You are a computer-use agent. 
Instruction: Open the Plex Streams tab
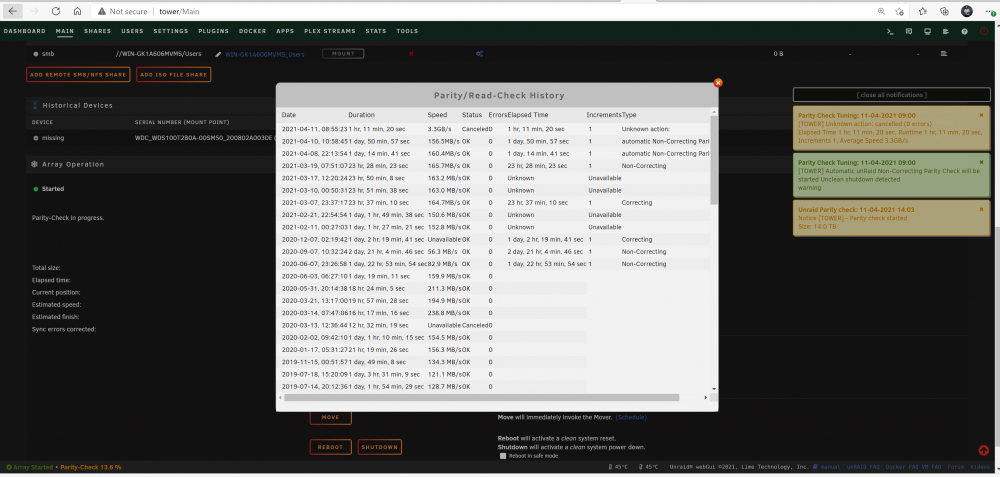pos(330,31)
